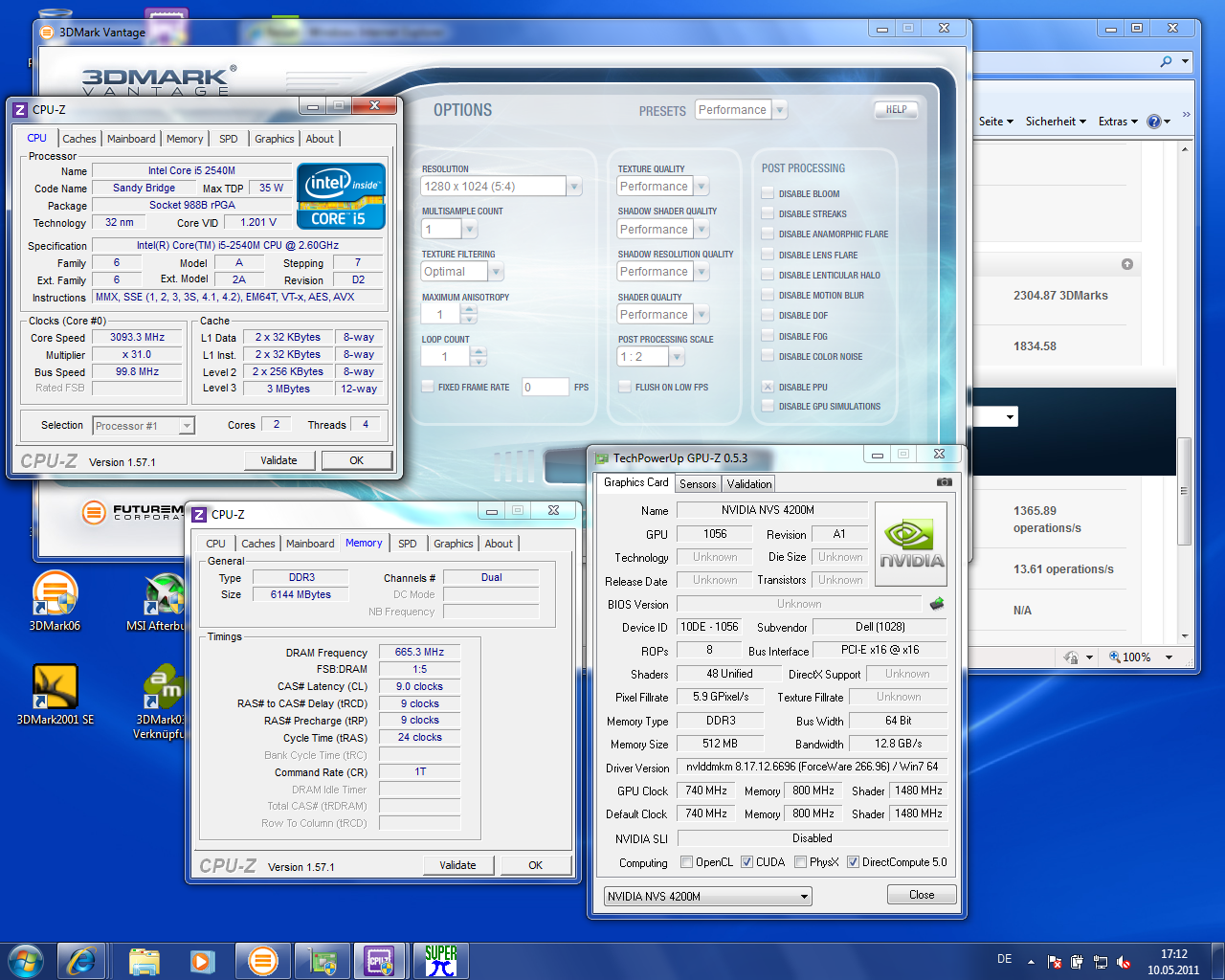Open the Shadow Shader Quality dropdown
Image resolution: width=1225 pixels, height=980 pixels.
pyautogui.click(x=702, y=230)
